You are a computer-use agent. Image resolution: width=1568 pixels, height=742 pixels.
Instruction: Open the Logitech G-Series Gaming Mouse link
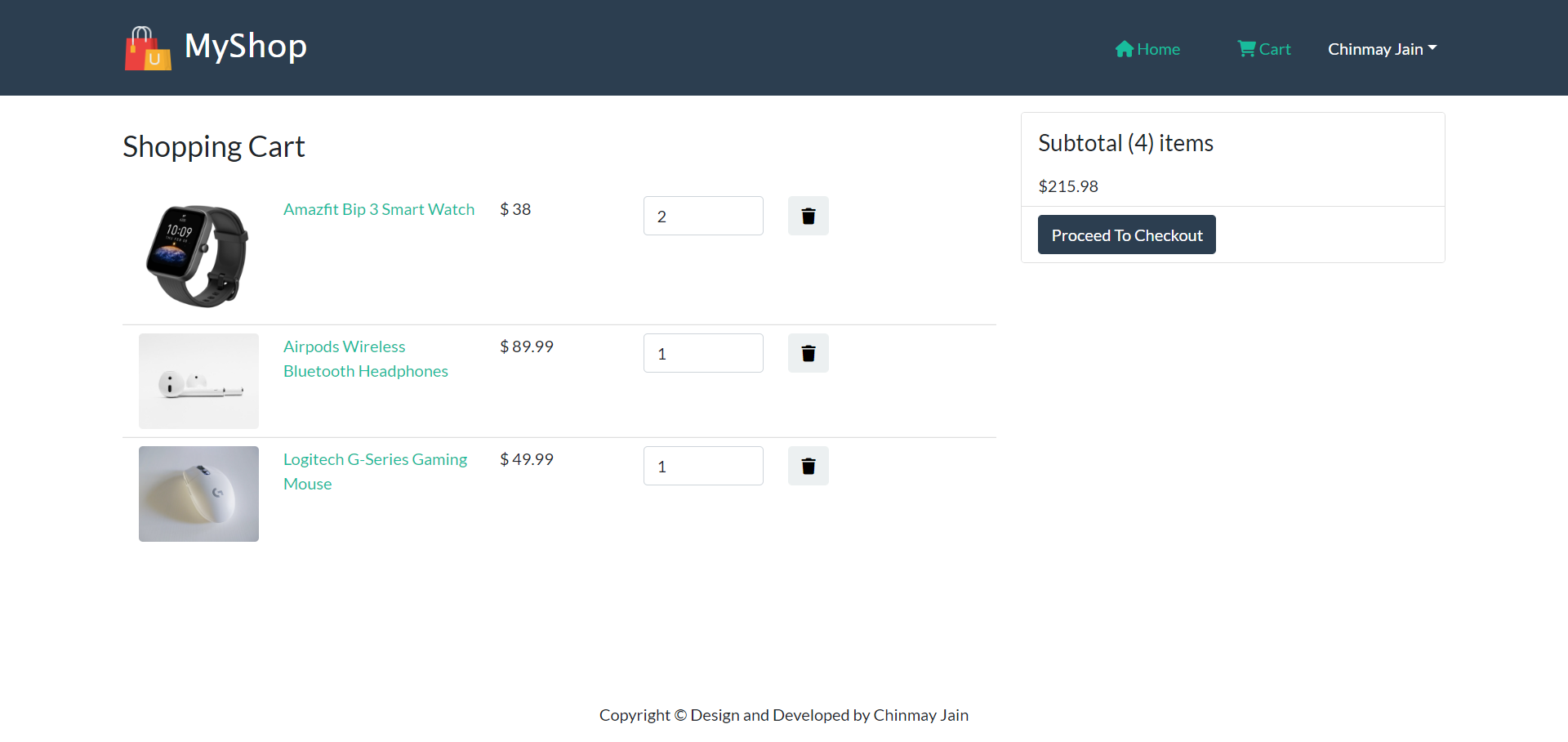375,471
